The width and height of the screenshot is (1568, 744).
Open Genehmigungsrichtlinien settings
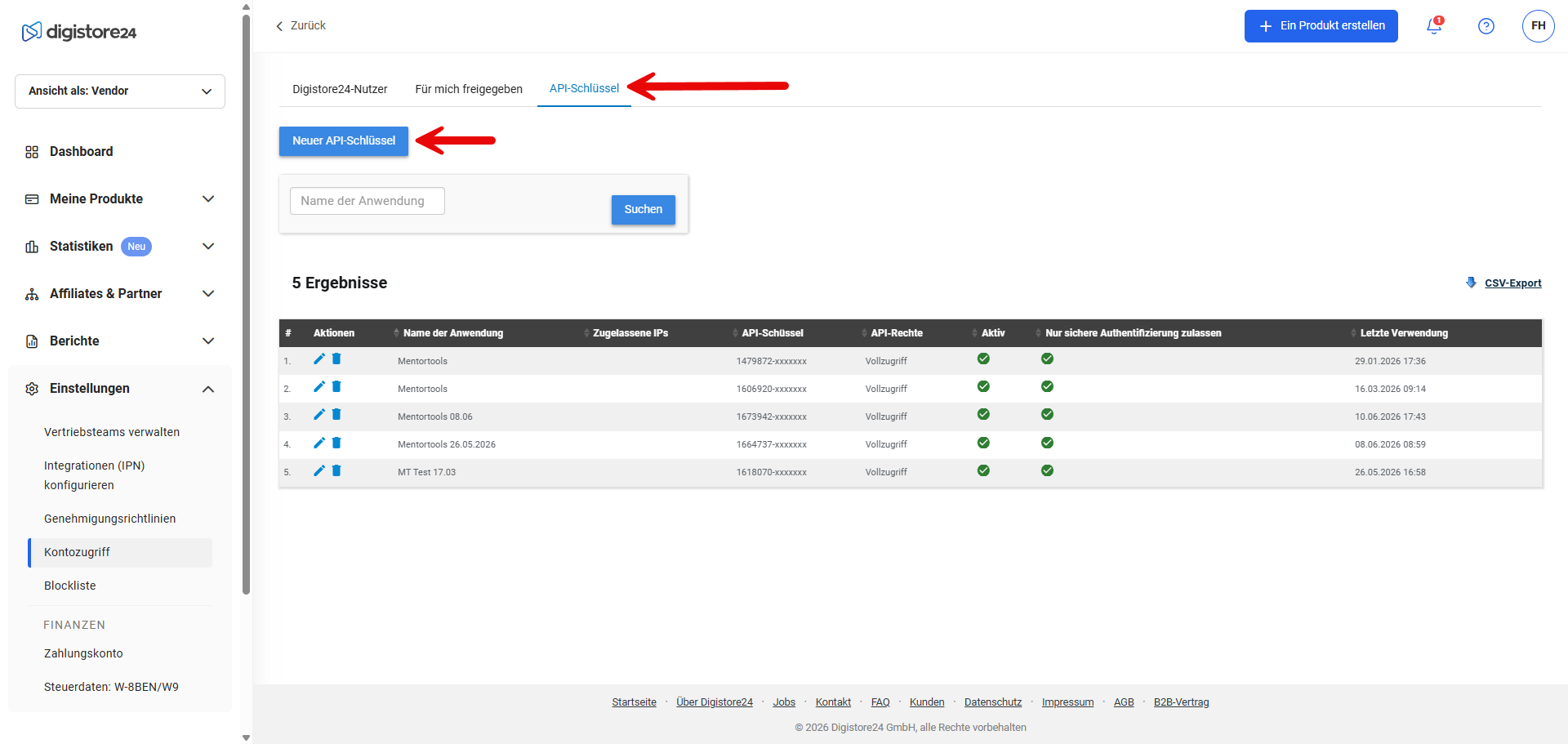coord(110,519)
